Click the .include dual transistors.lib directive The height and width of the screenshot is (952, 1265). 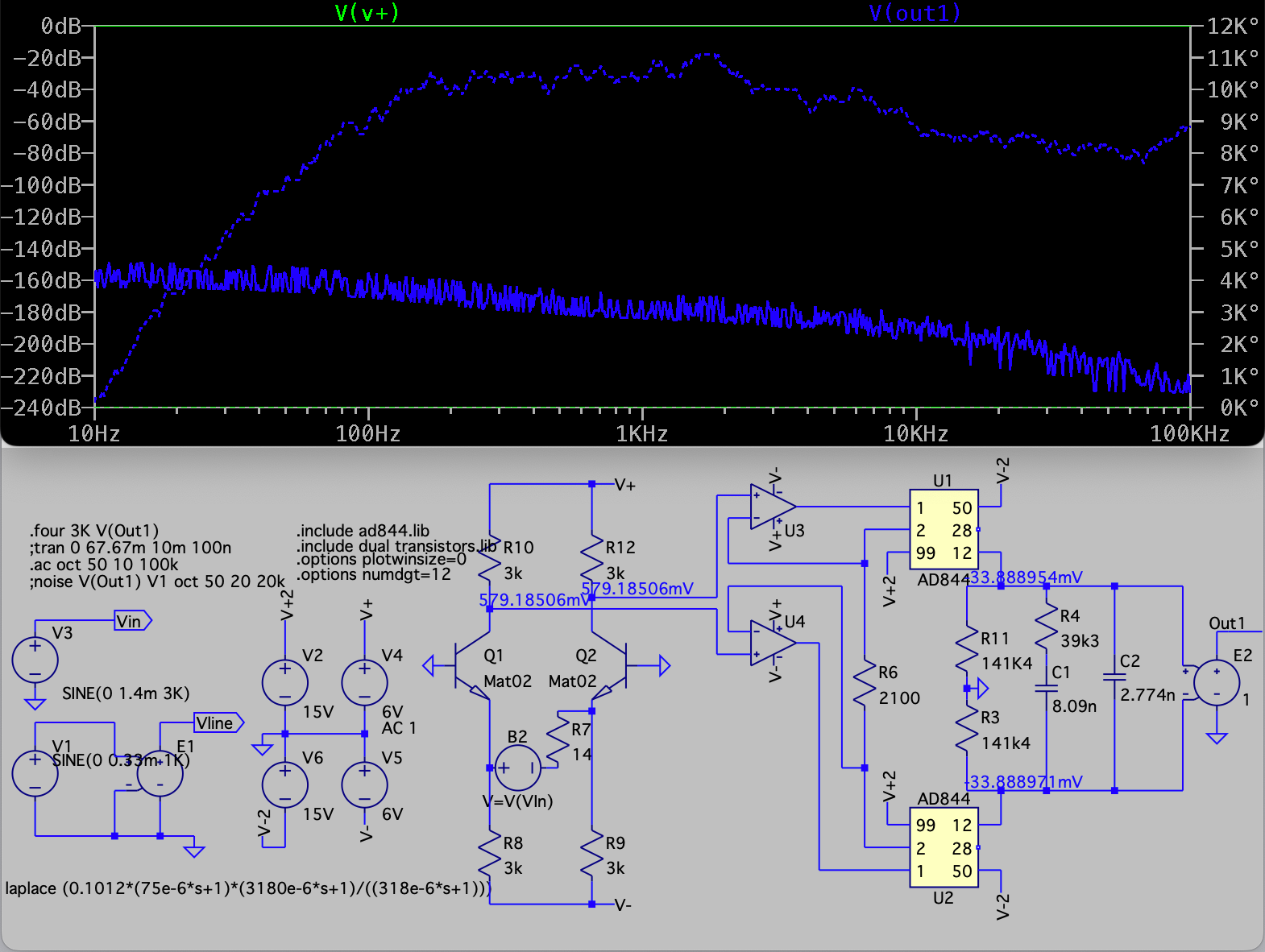click(396, 545)
